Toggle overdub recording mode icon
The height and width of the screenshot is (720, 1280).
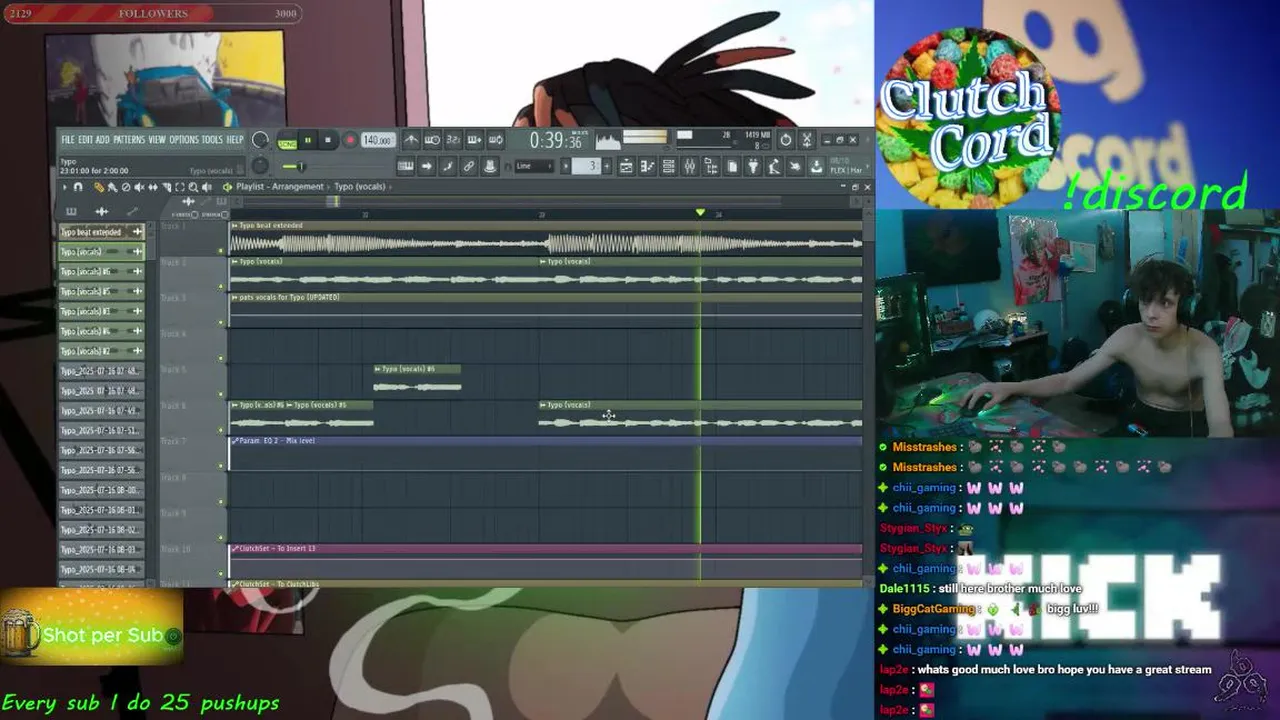475,140
